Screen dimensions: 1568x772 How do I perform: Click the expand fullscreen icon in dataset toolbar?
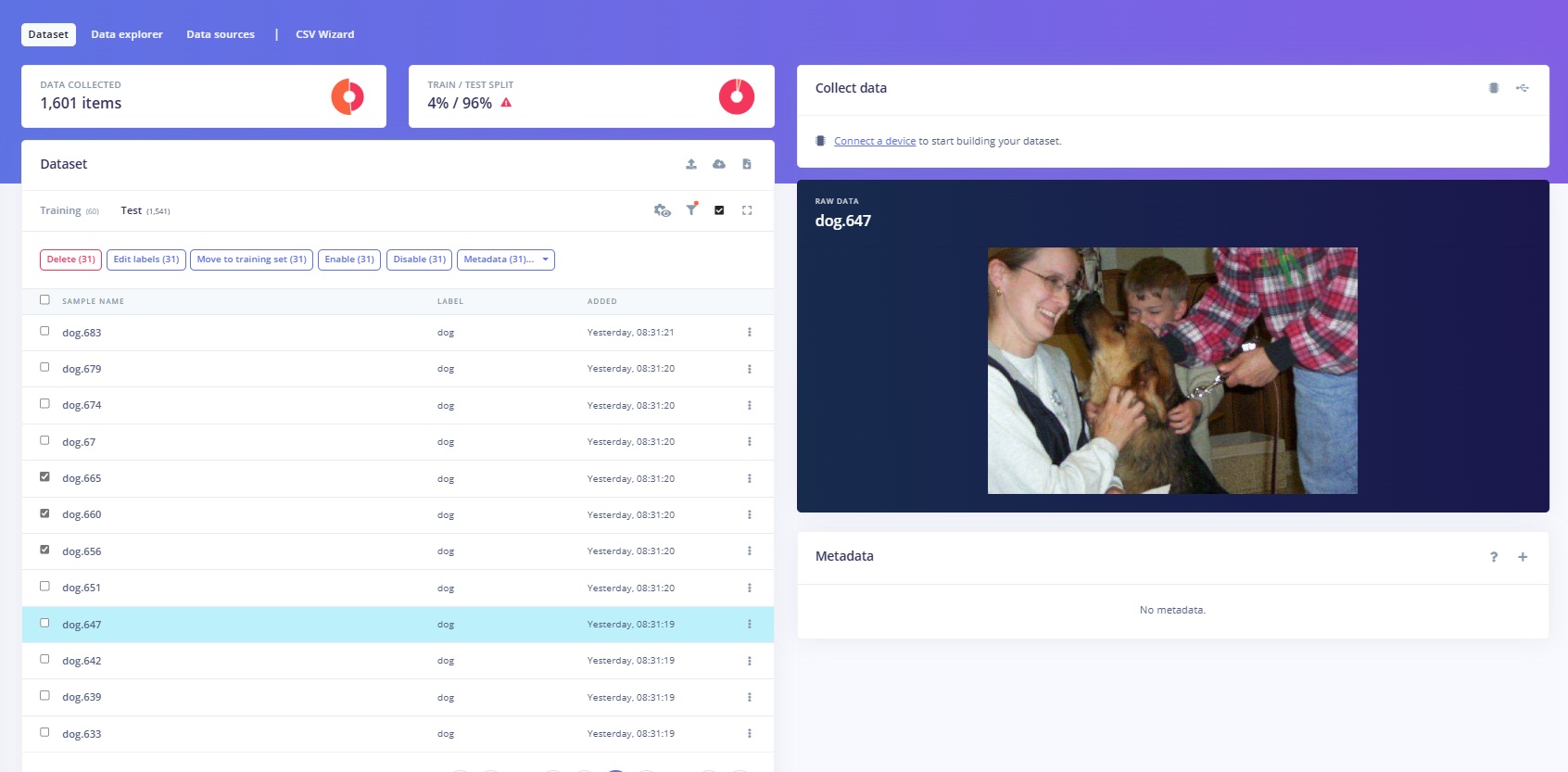(747, 210)
